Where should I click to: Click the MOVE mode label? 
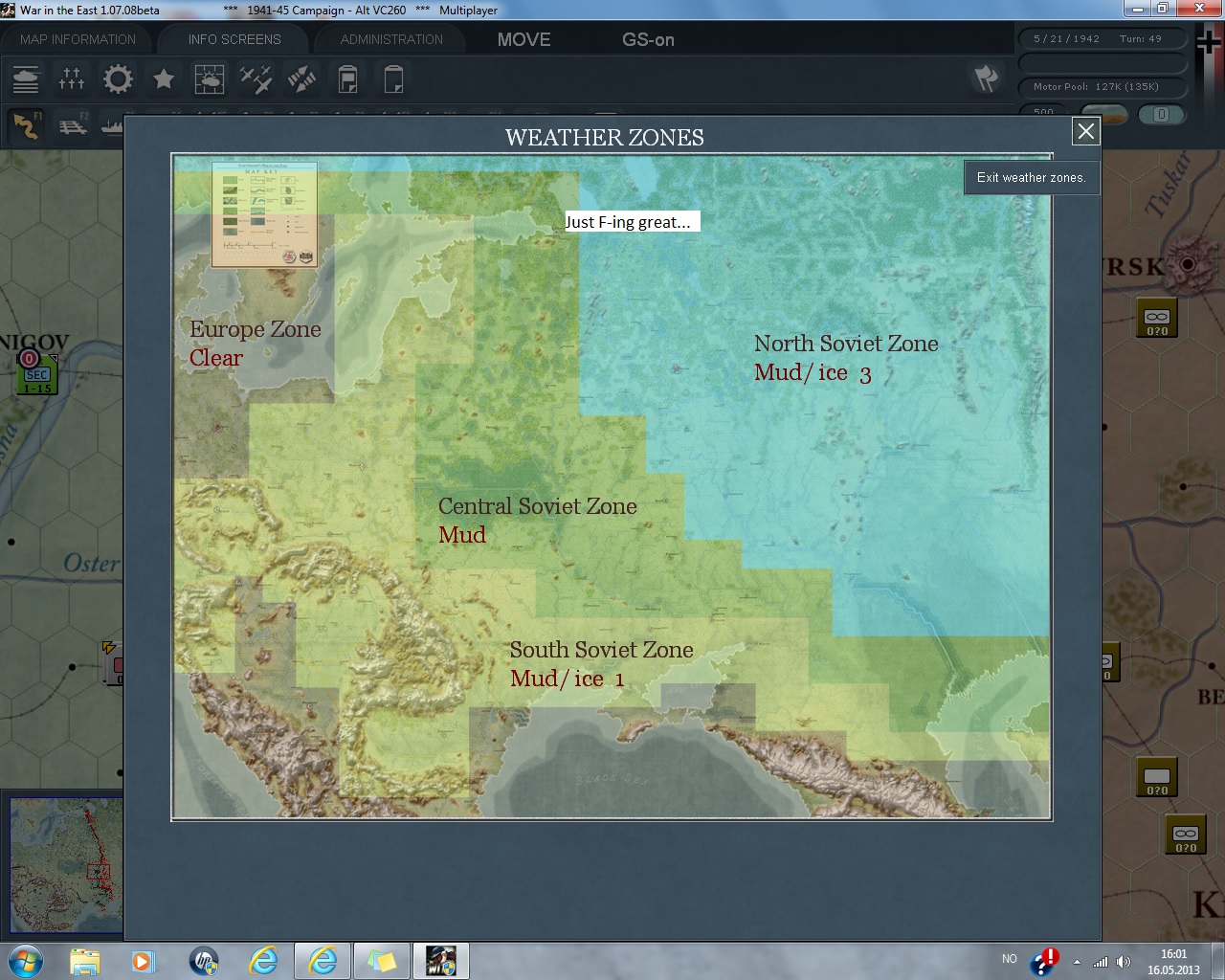tap(523, 39)
